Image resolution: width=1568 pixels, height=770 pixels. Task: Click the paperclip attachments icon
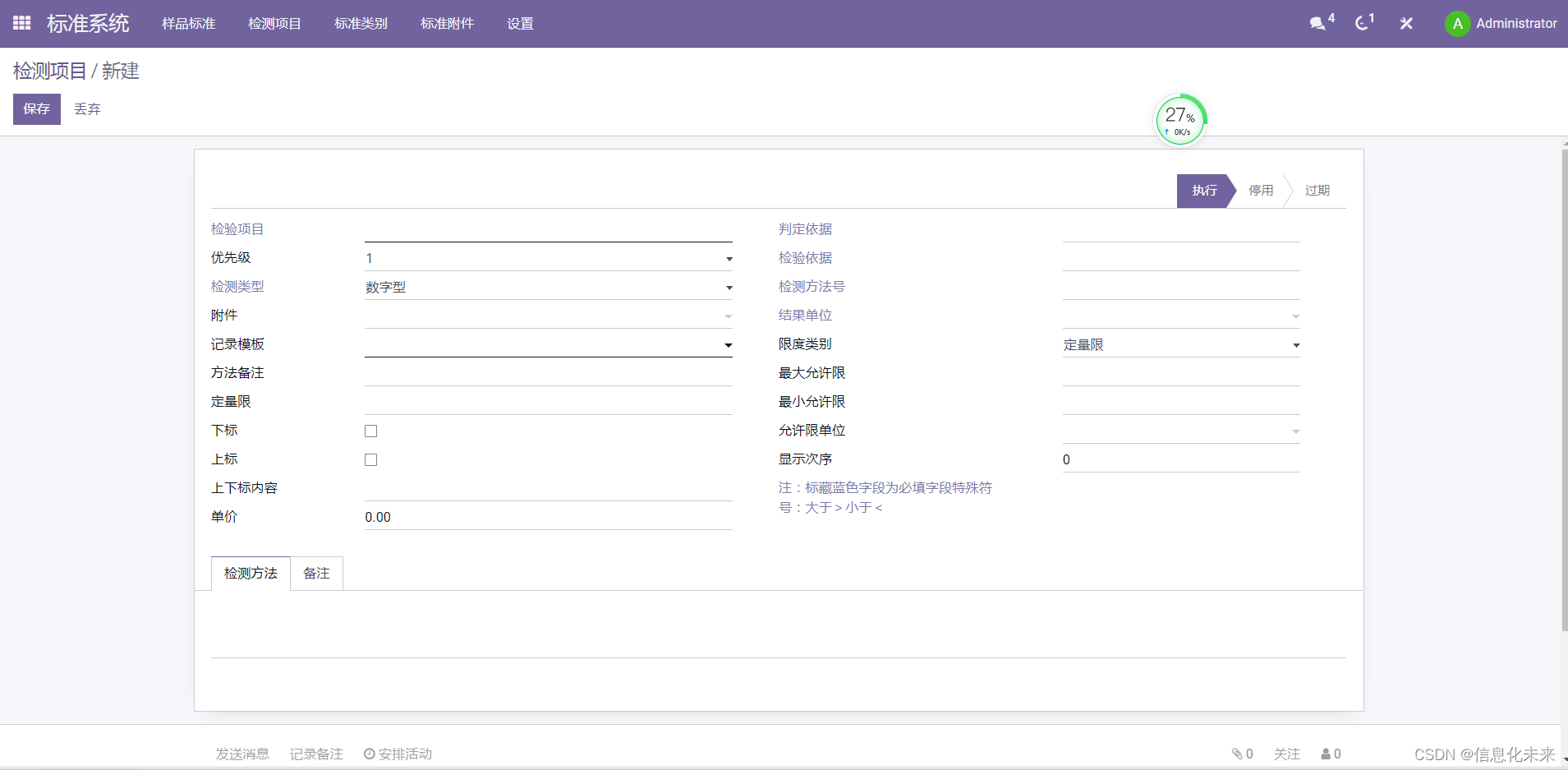click(1239, 753)
